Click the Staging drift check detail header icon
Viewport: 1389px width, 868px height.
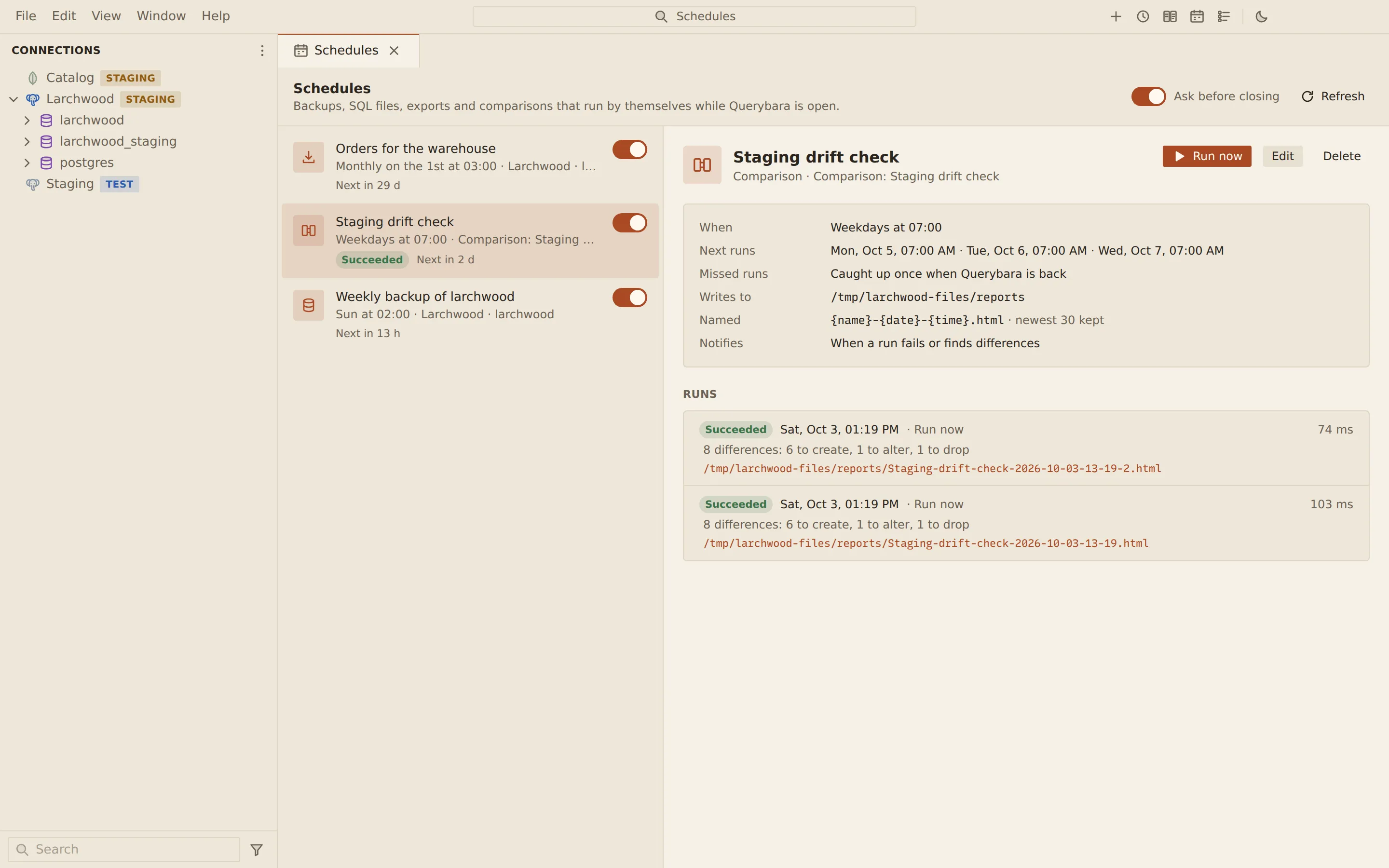[702, 165]
